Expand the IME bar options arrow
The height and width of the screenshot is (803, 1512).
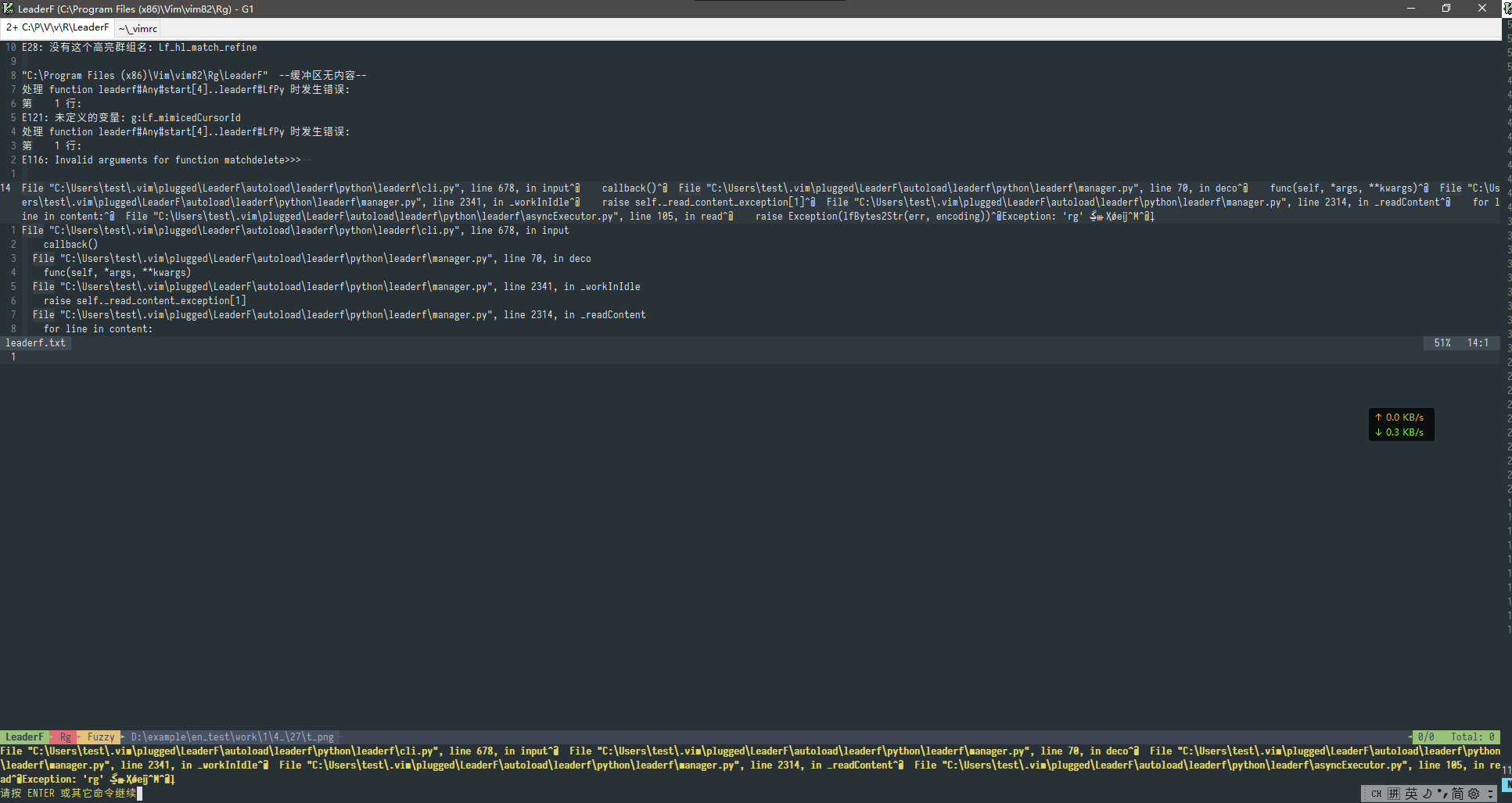[1490, 794]
